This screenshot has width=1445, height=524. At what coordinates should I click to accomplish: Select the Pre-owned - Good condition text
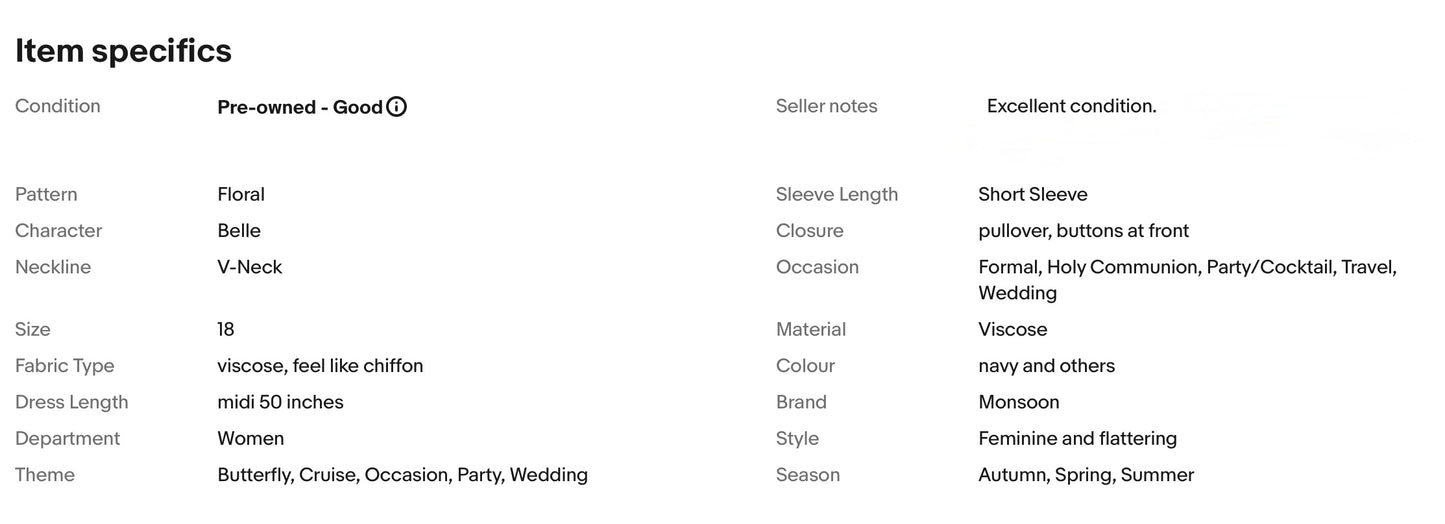299,107
